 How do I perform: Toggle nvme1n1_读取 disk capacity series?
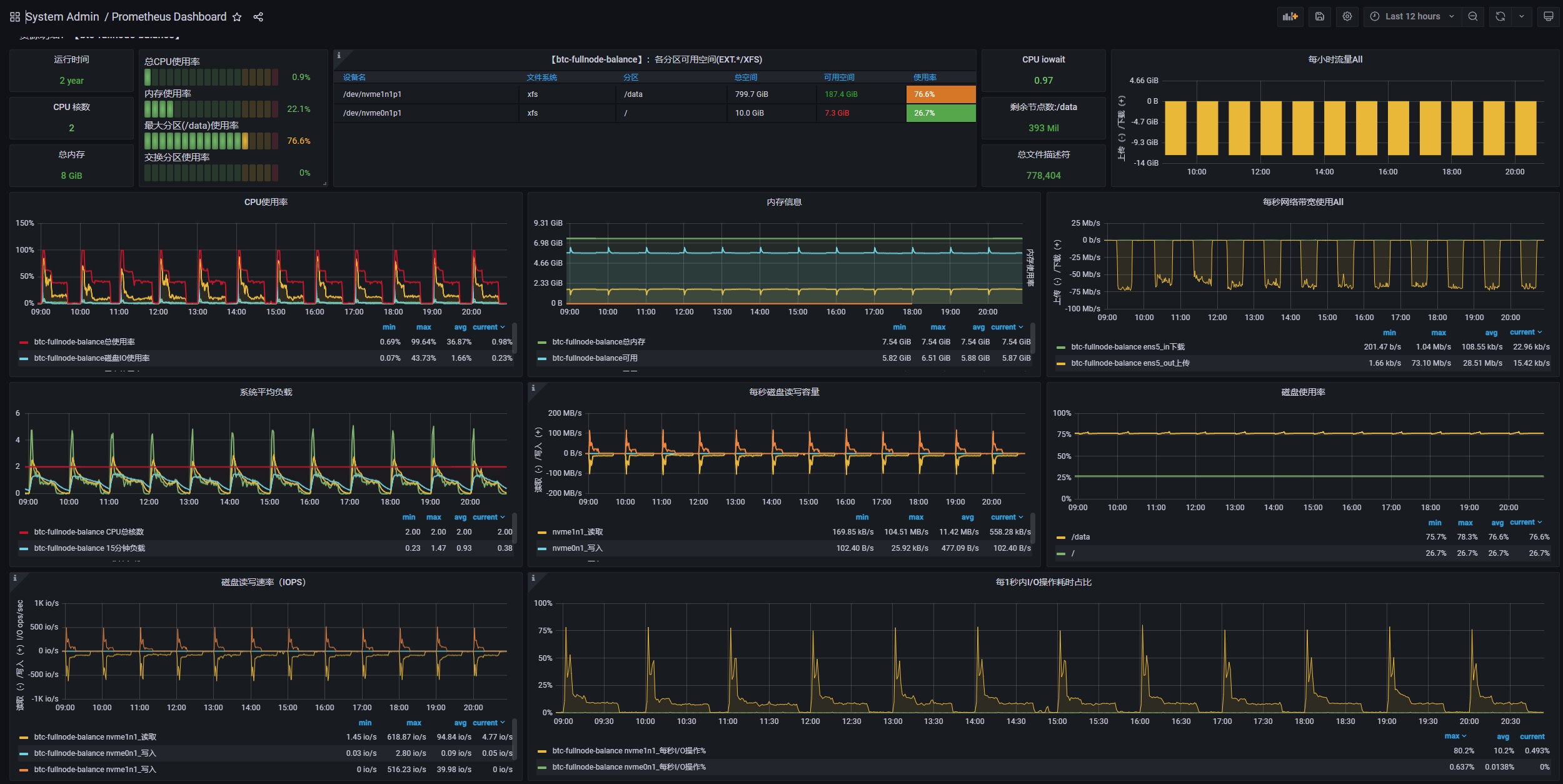coord(577,532)
